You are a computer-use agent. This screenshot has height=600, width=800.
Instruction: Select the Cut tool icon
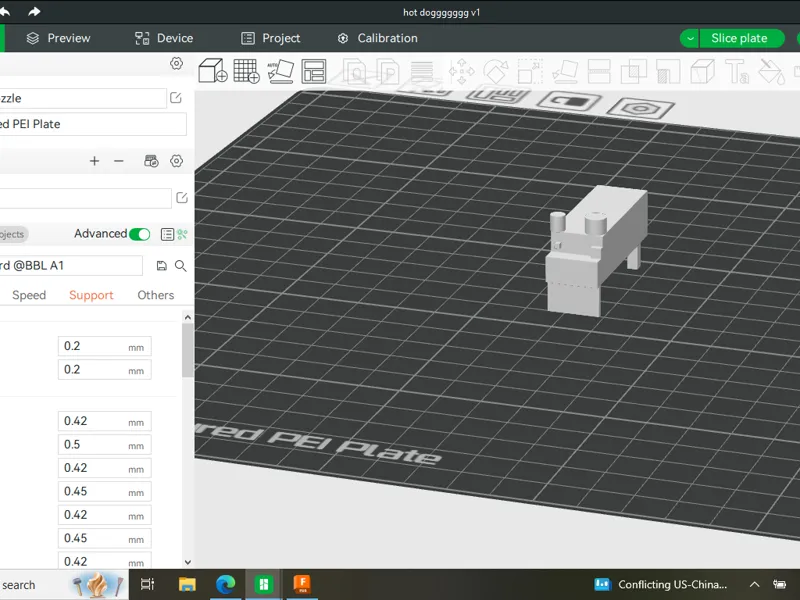point(599,71)
